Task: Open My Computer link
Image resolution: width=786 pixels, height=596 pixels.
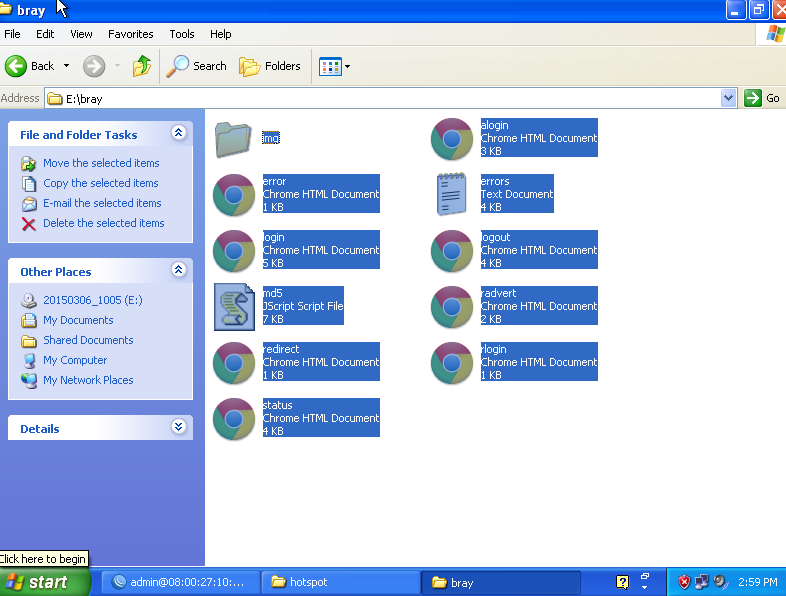Action: [75, 360]
